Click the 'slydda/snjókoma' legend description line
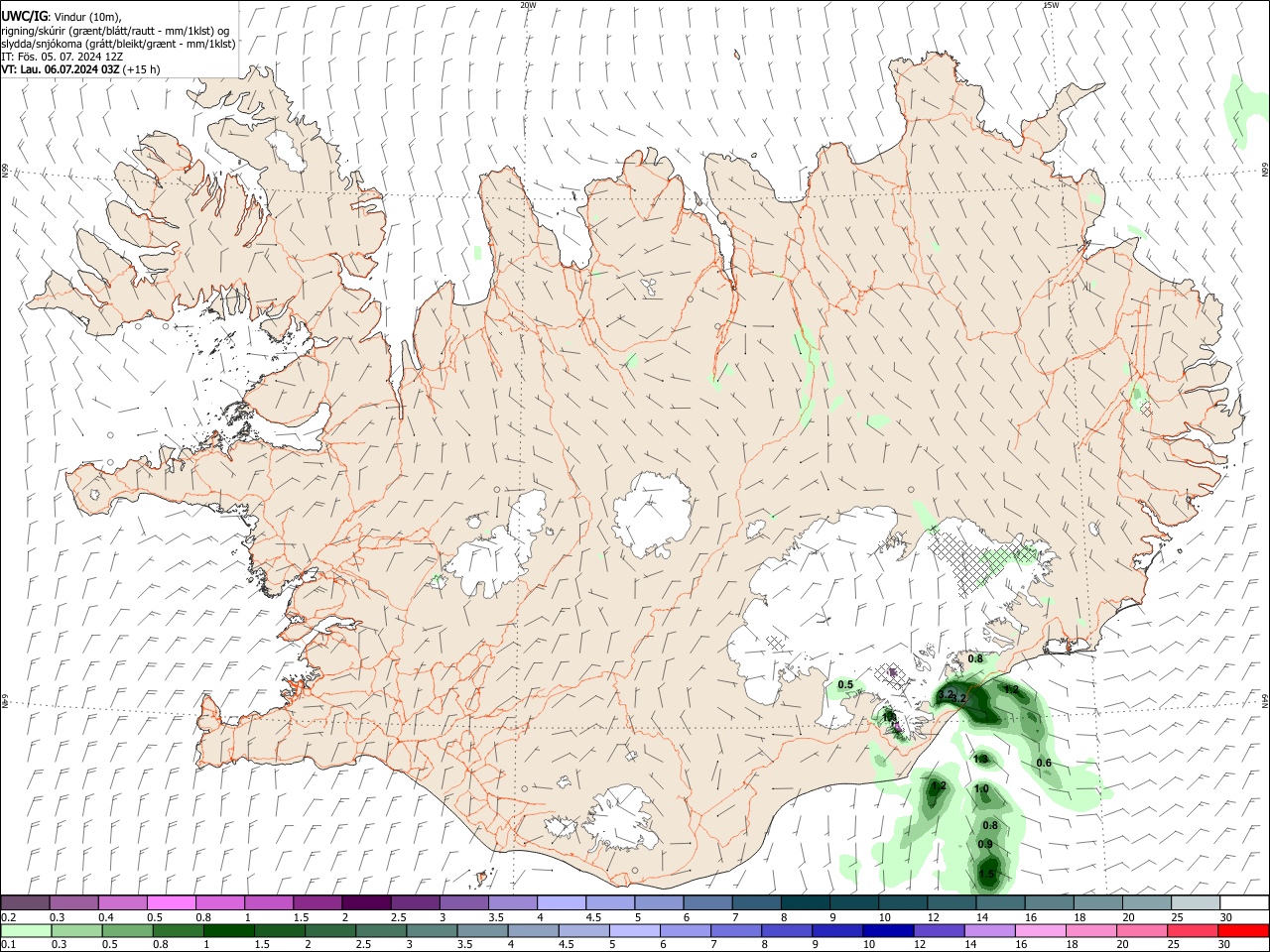This screenshot has height=952, width=1270. [x=118, y=44]
